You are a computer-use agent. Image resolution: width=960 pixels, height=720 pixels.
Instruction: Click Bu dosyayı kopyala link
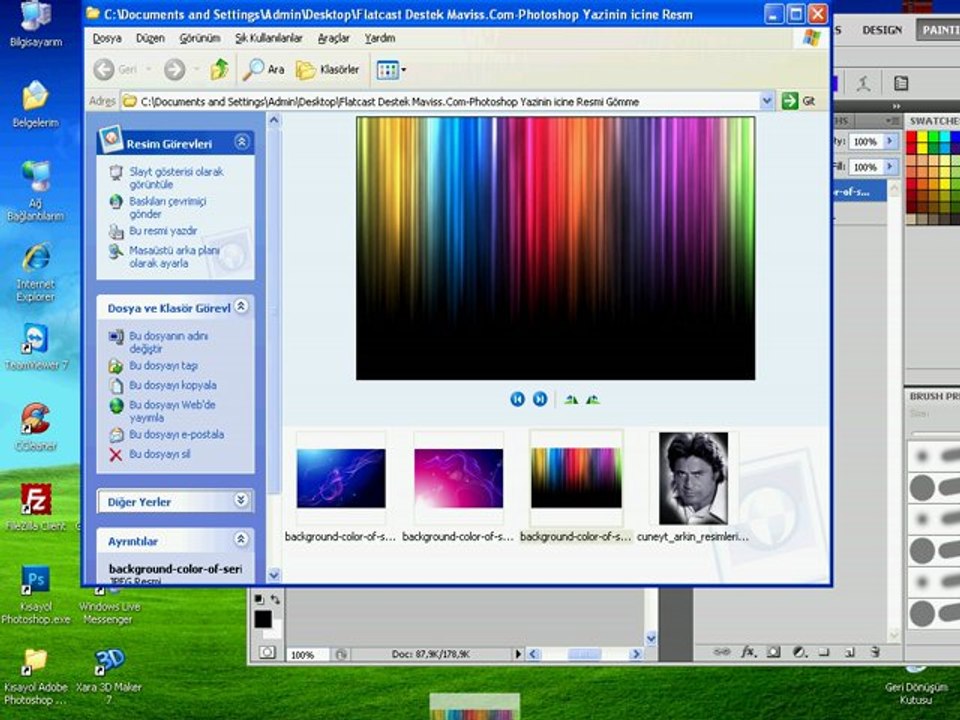click(x=173, y=385)
